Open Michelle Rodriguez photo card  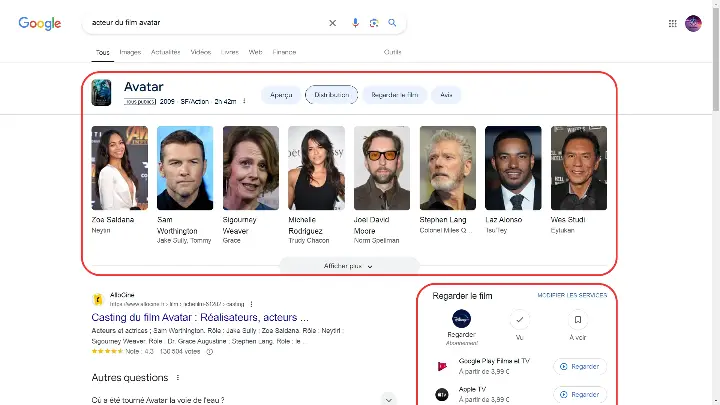coord(316,168)
